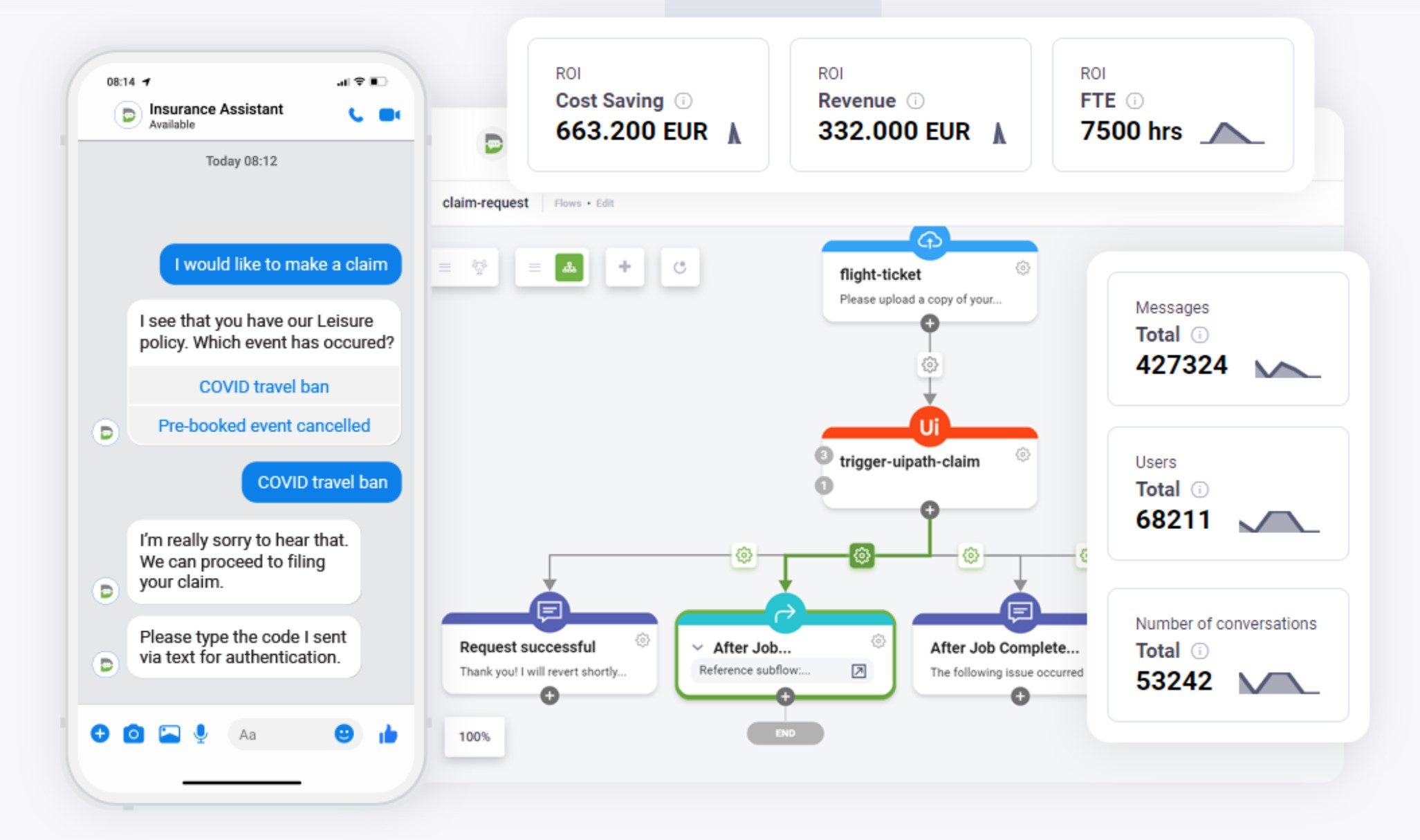The width and height of the screenshot is (1420, 840).
Task: Expand the After Job node chevron
Action: click(698, 648)
